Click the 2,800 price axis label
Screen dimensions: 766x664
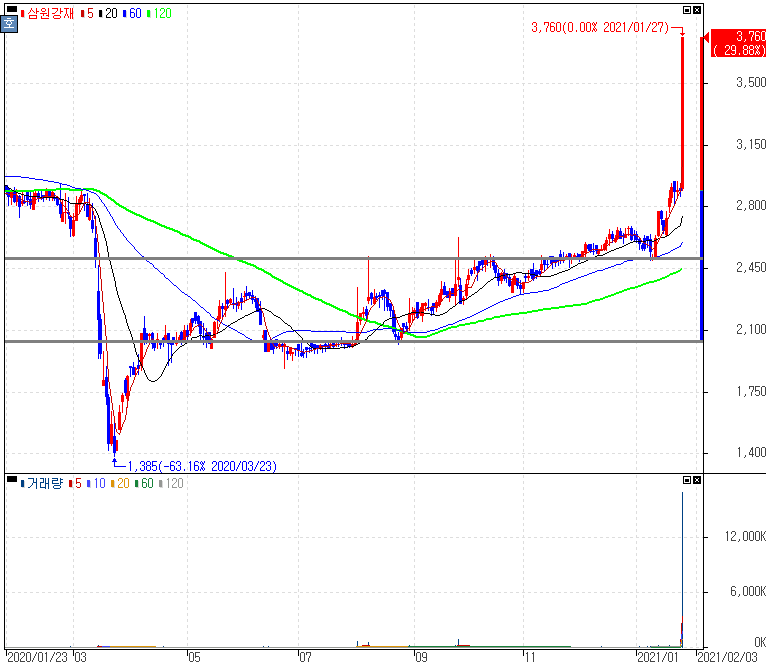point(751,206)
